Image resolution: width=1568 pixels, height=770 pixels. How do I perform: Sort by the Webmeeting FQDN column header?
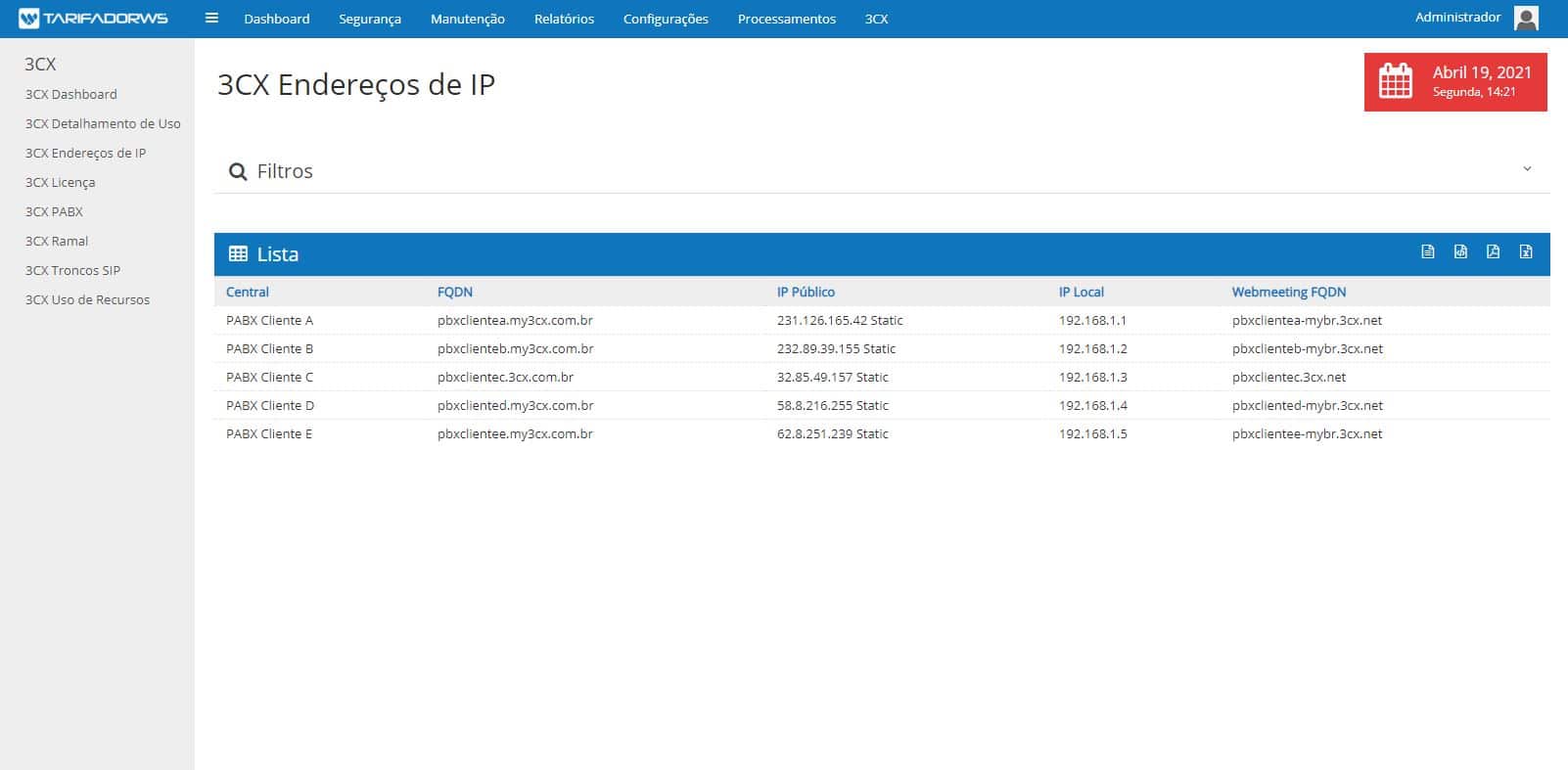click(x=1289, y=292)
